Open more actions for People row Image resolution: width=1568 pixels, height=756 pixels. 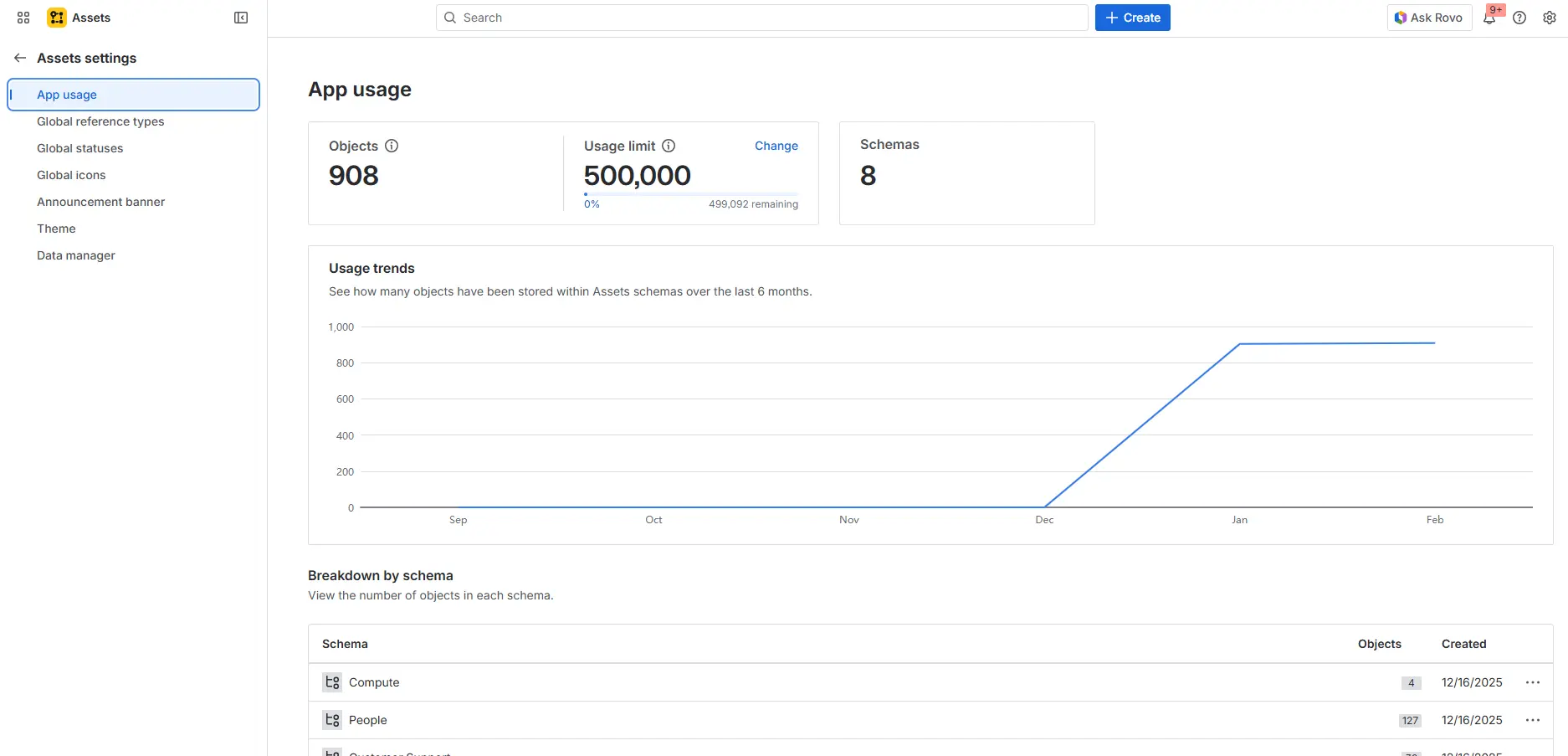(x=1533, y=720)
